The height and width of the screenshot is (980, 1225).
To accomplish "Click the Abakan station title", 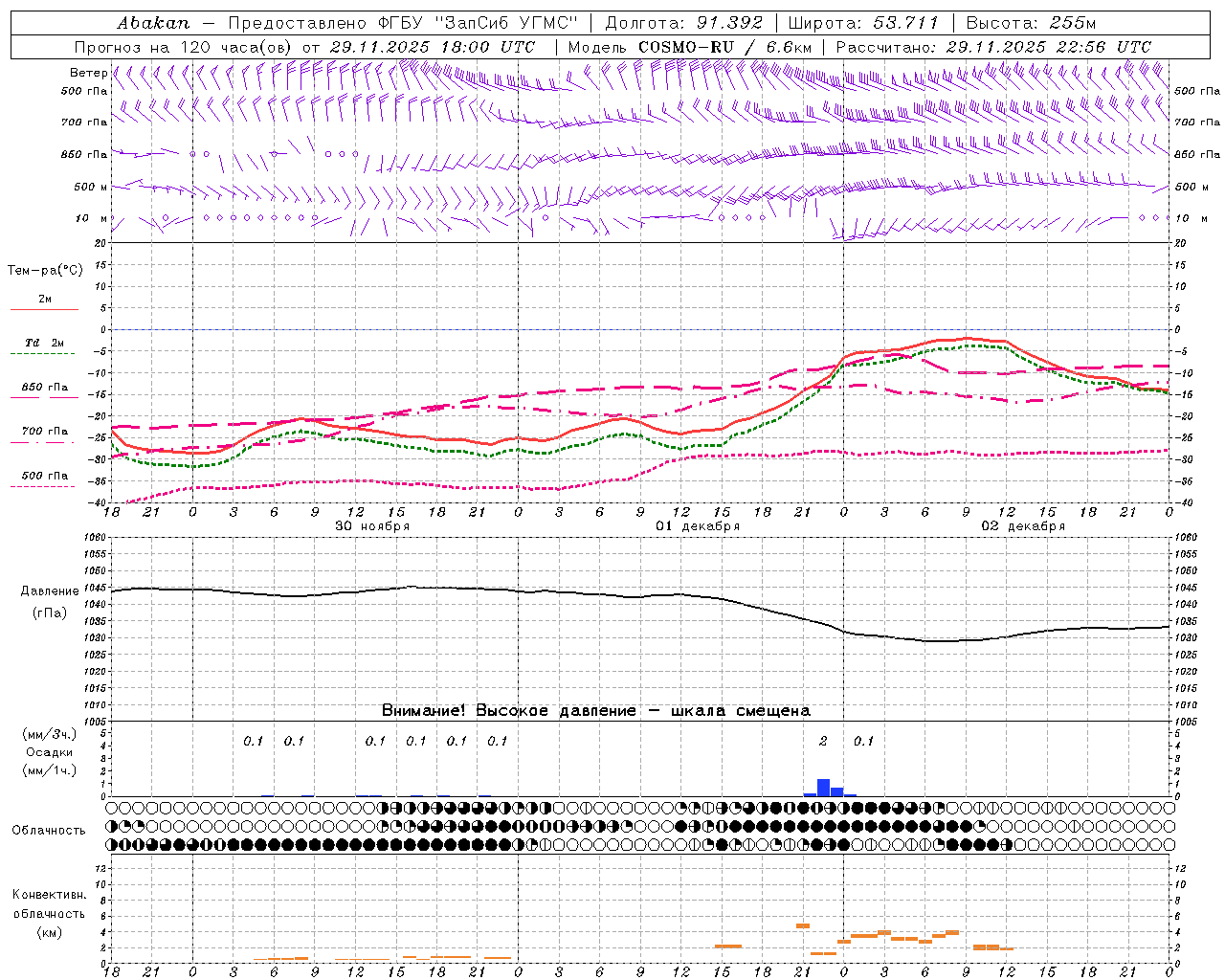I will 153,22.
